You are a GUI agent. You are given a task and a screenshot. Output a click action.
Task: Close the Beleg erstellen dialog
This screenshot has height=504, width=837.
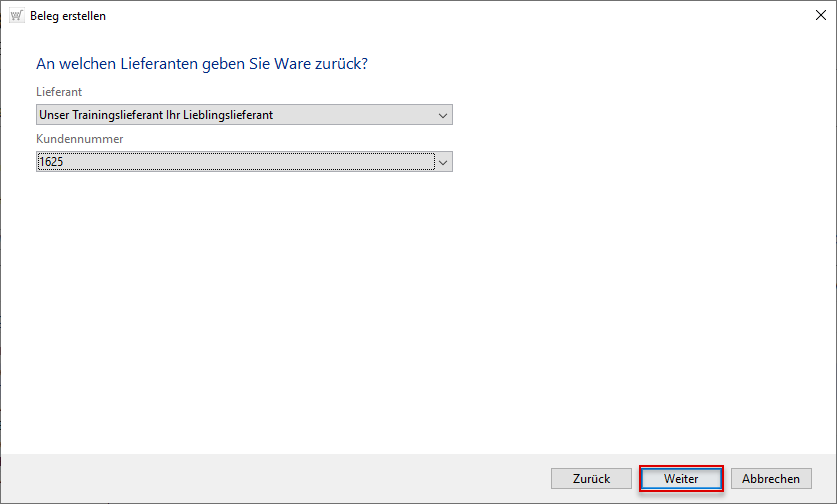click(818, 16)
